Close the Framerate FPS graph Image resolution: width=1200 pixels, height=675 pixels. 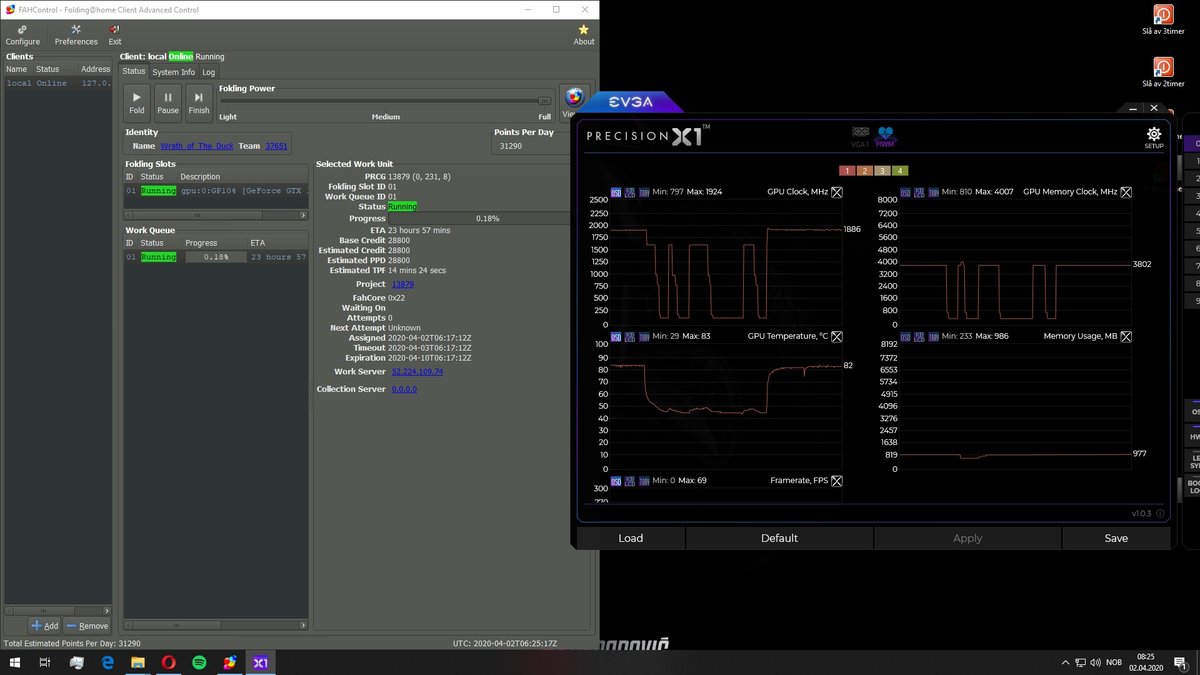pos(837,481)
